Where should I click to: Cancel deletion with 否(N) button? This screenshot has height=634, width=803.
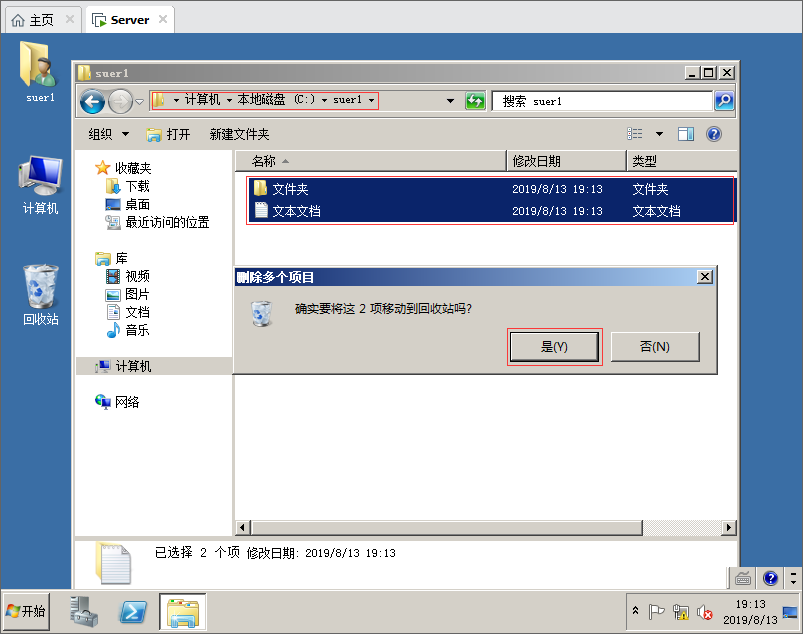click(x=654, y=346)
